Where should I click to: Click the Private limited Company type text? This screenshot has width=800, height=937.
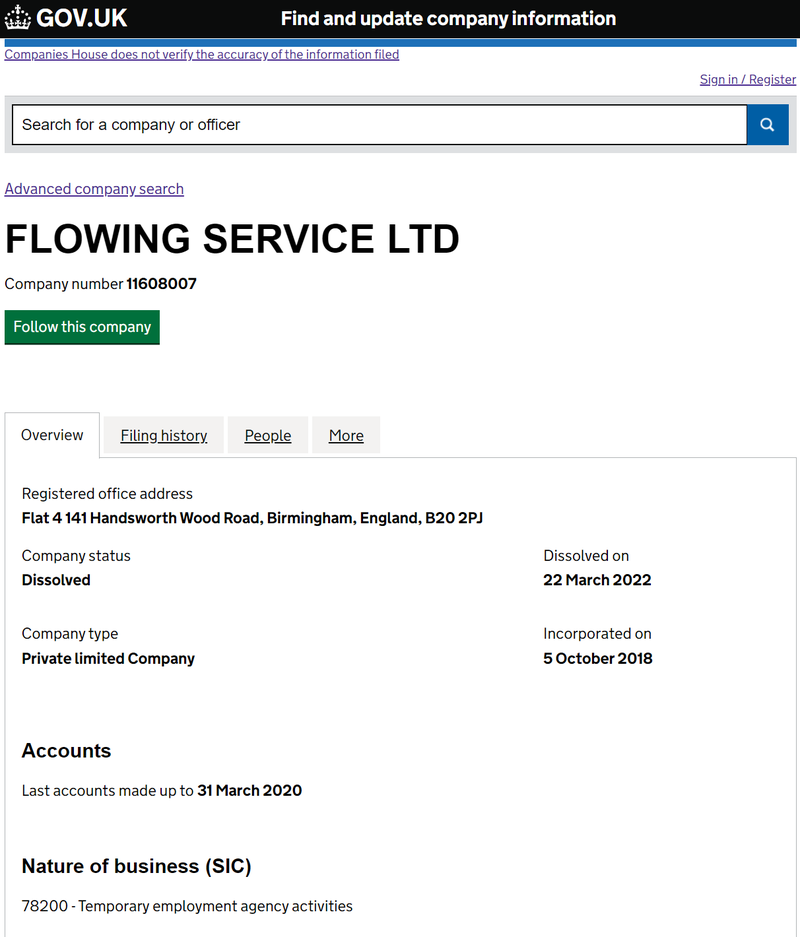(108, 658)
